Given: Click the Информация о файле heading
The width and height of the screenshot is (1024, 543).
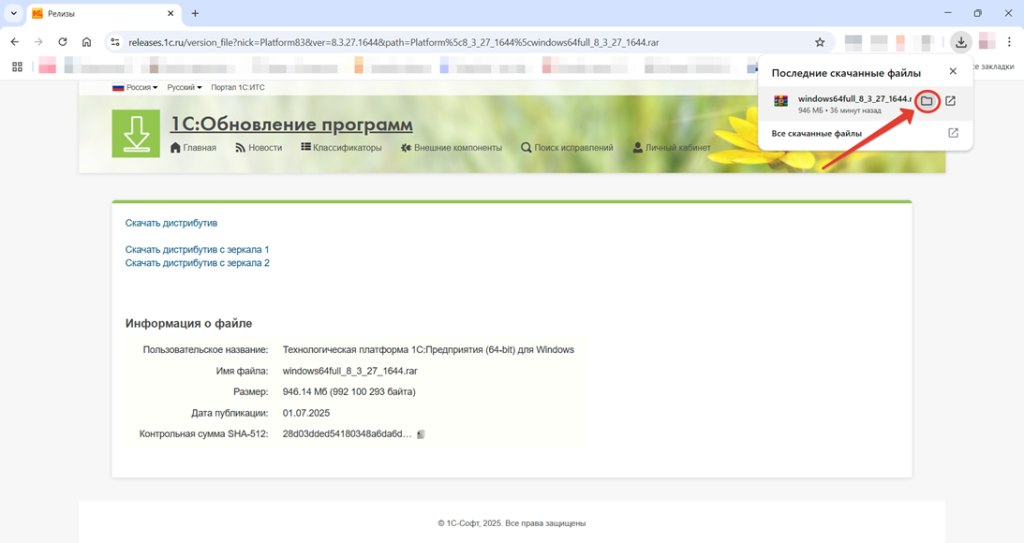Looking at the screenshot, I should (x=189, y=323).
